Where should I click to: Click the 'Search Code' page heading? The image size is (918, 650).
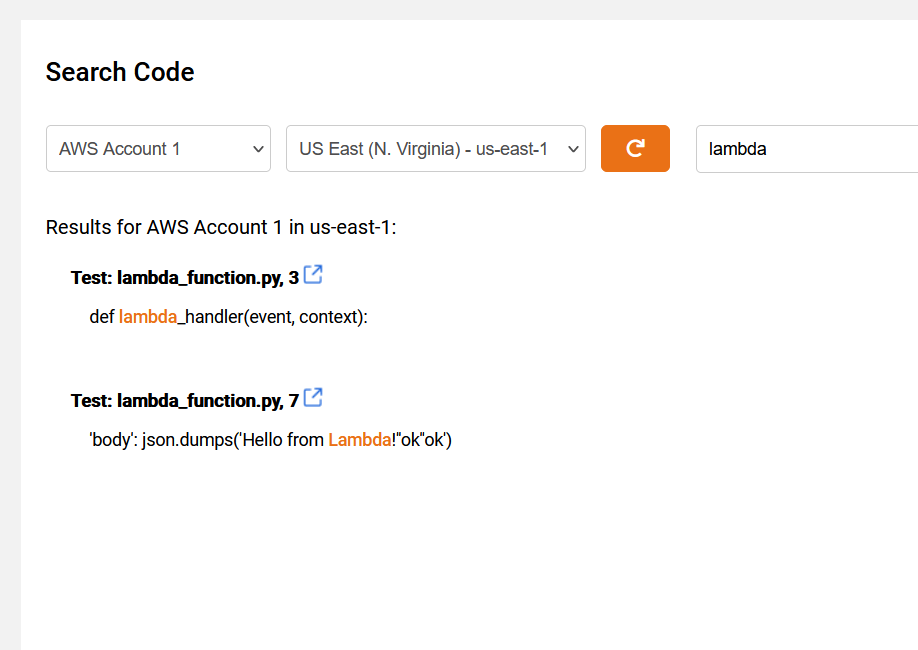120,72
